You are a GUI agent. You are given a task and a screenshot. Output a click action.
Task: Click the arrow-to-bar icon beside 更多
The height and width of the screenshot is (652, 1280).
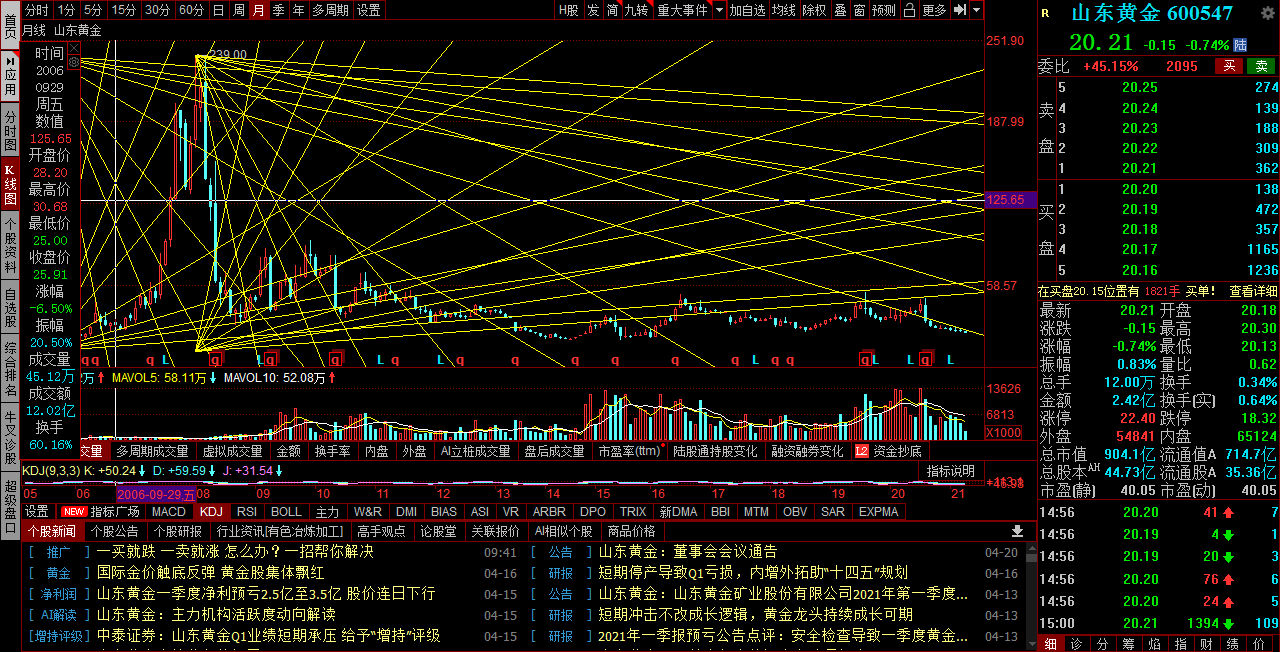point(960,10)
